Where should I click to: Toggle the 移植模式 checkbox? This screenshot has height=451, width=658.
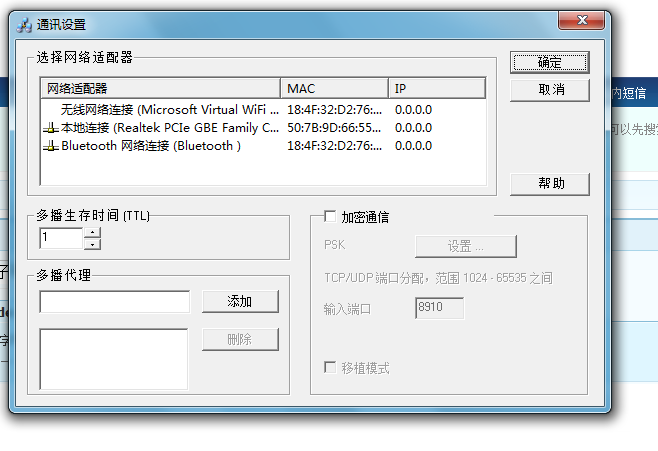330,368
